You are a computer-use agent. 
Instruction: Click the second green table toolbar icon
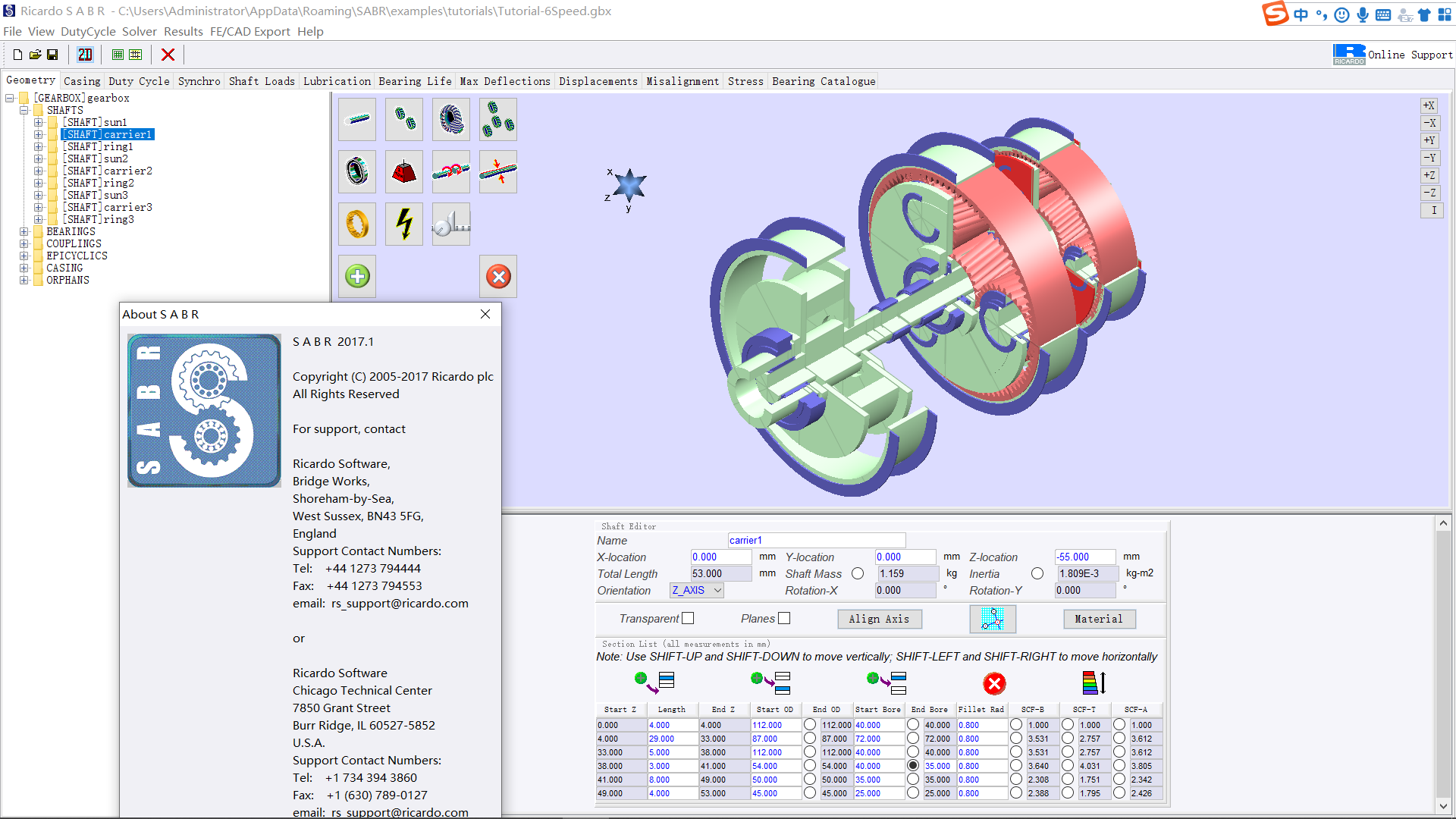[x=135, y=55]
